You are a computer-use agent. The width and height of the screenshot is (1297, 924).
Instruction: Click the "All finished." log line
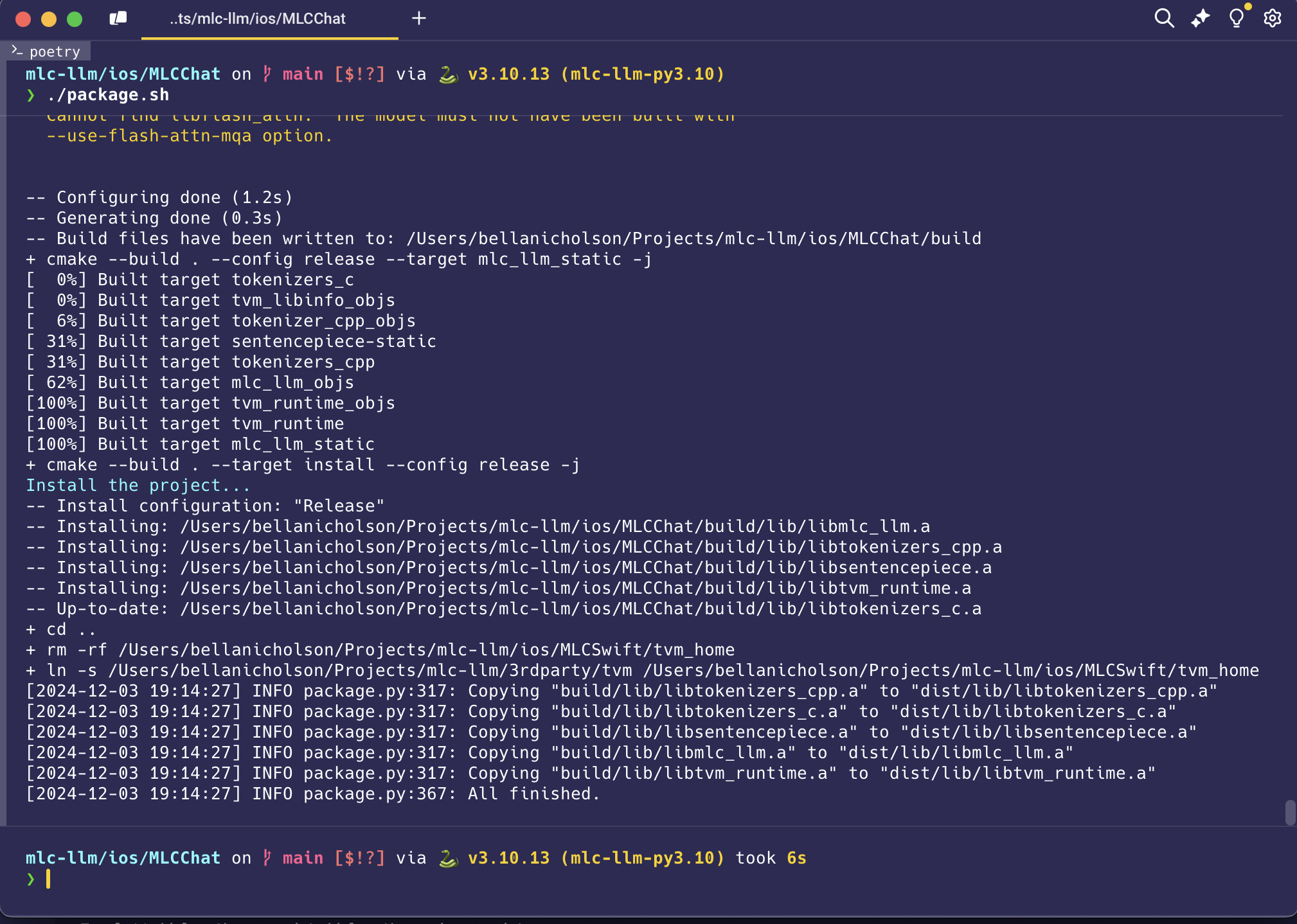533,794
